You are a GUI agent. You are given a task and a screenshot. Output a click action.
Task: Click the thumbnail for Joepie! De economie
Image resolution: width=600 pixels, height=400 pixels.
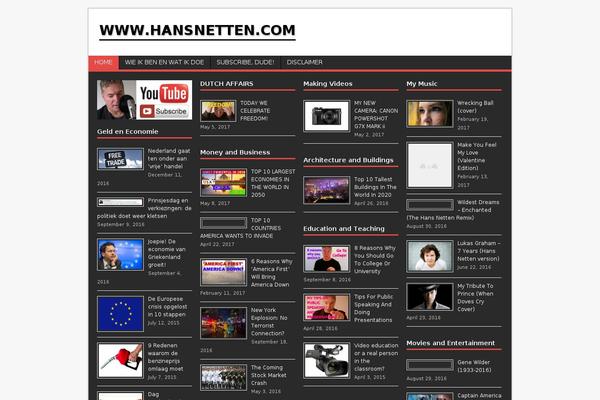click(x=120, y=255)
